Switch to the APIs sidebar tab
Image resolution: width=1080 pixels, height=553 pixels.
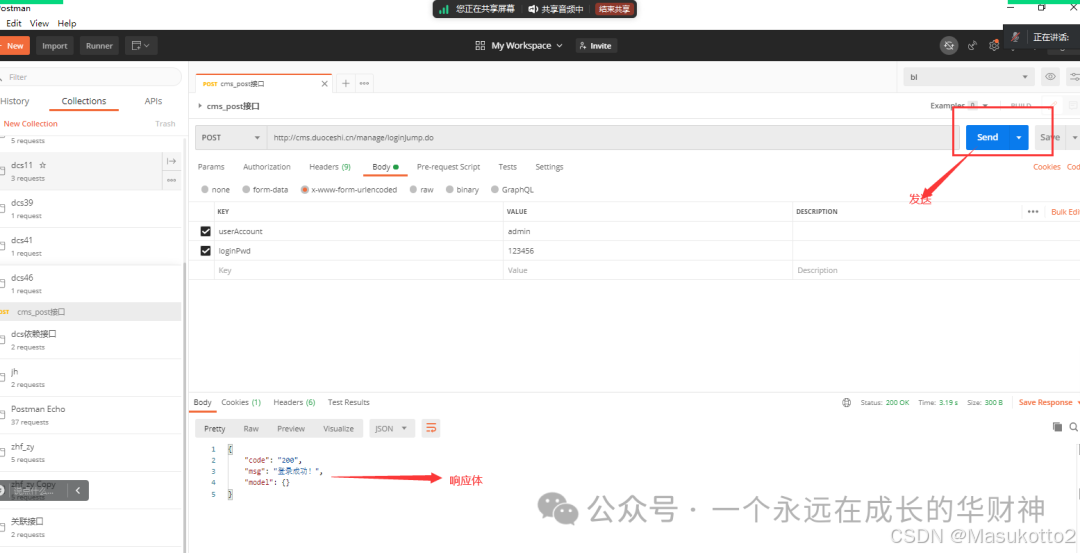point(153,101)
